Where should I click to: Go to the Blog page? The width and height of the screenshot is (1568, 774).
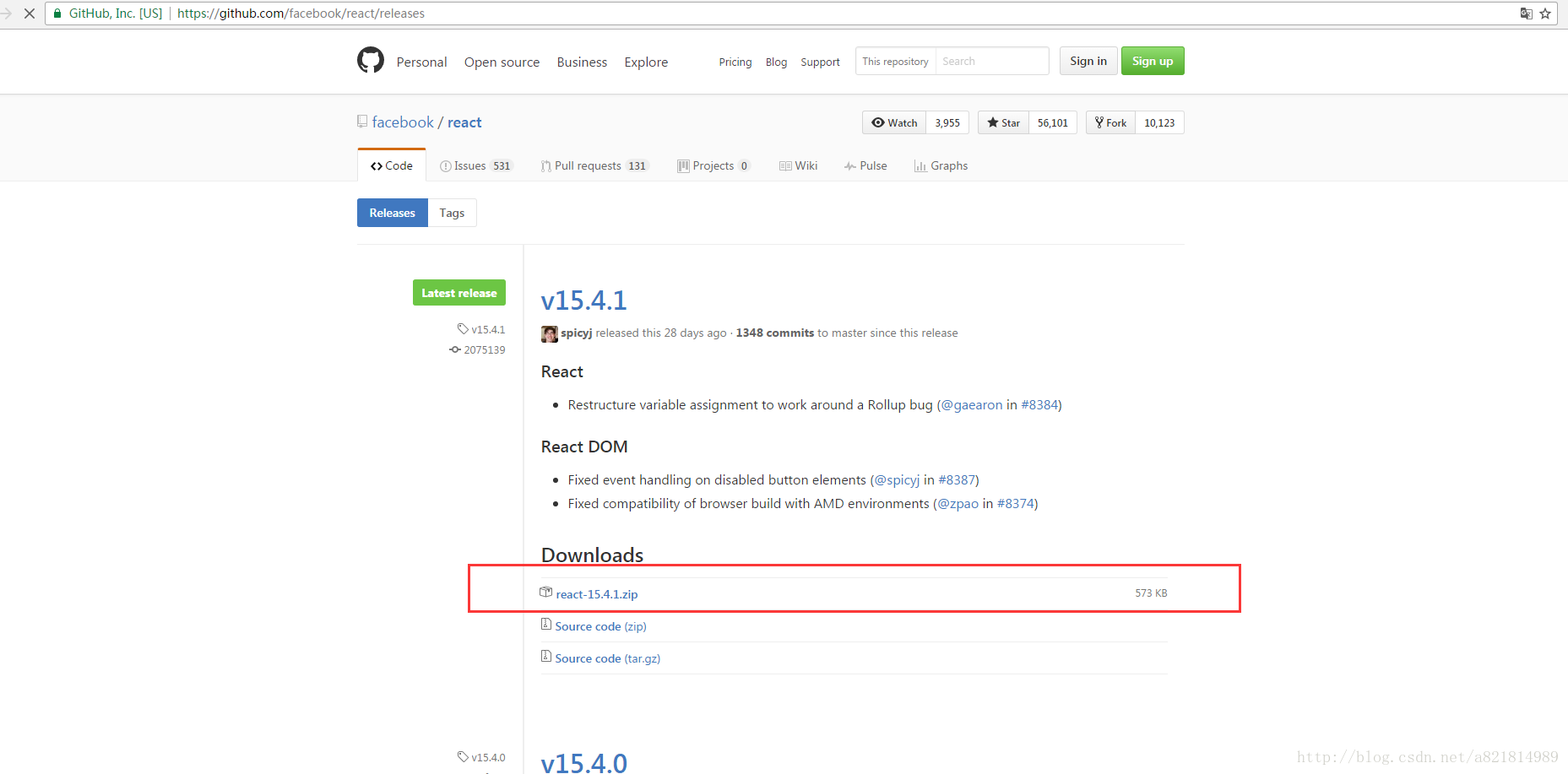click(776, 62)
